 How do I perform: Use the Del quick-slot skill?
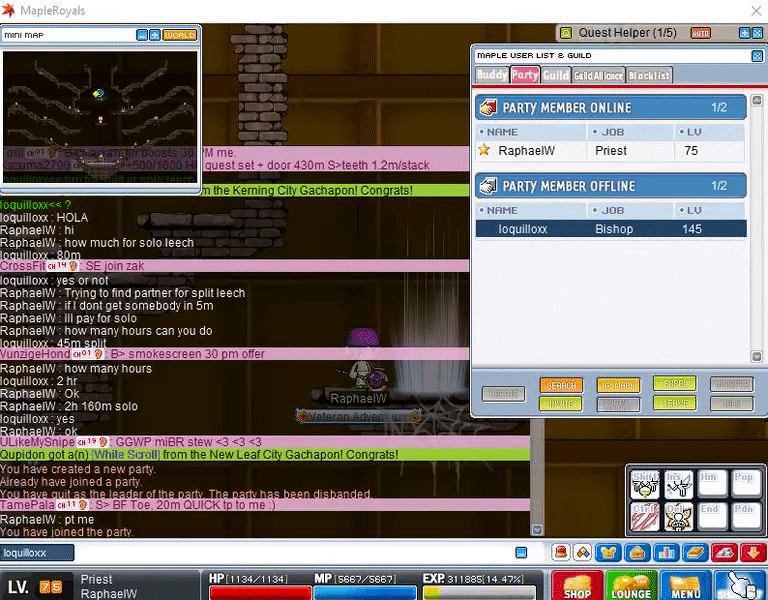tap(678, 517)
